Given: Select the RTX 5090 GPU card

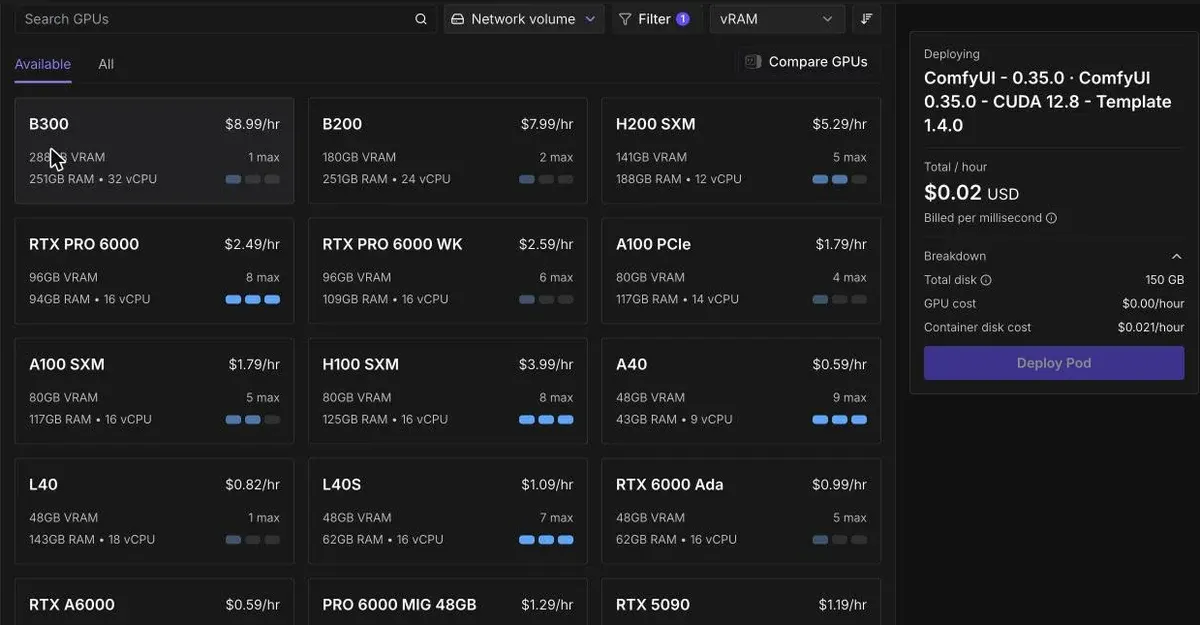Looking at the screenshot, I should (741, 601).
